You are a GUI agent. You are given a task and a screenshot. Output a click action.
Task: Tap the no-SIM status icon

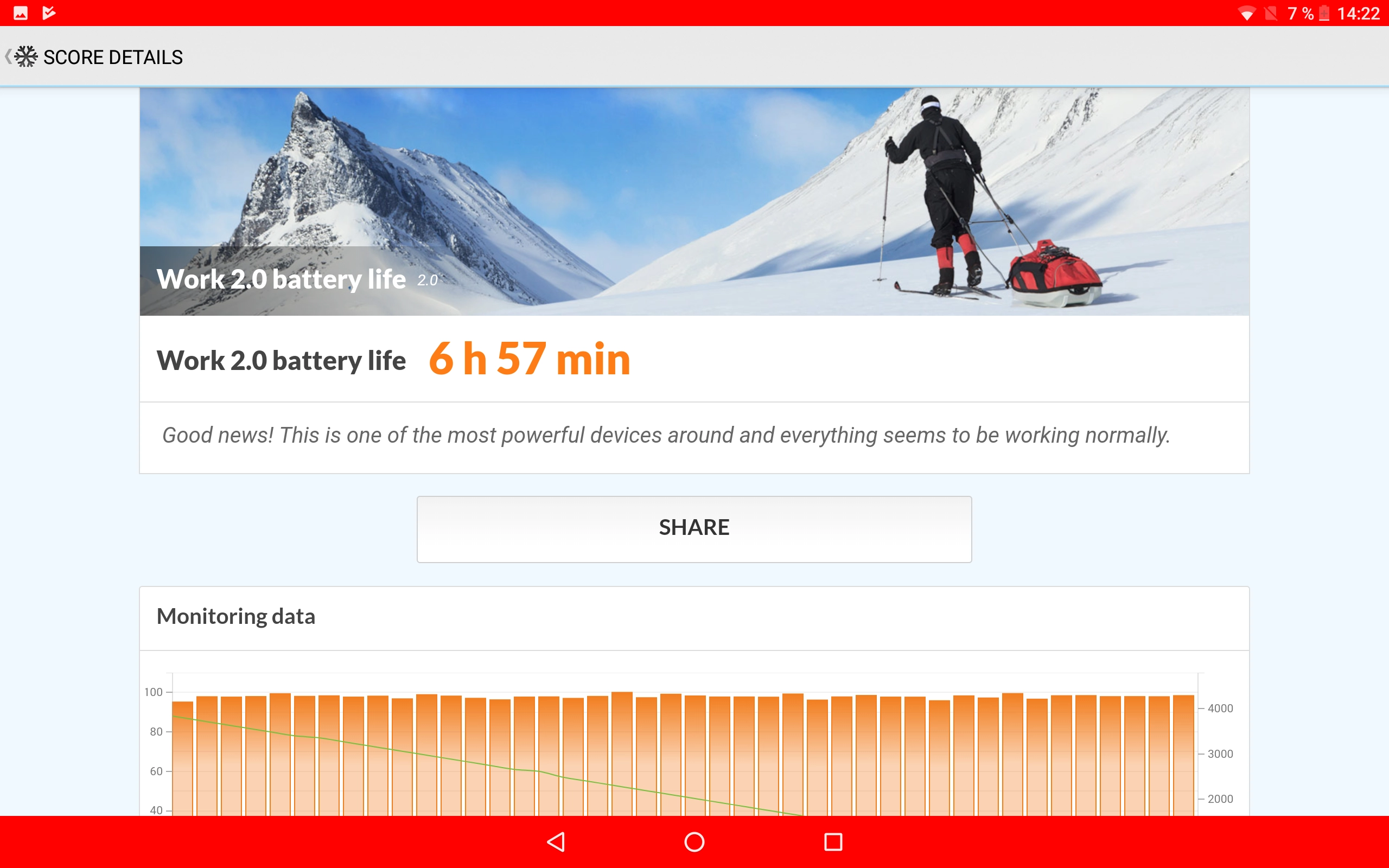pyautogui.click(x=1271, y=13)
